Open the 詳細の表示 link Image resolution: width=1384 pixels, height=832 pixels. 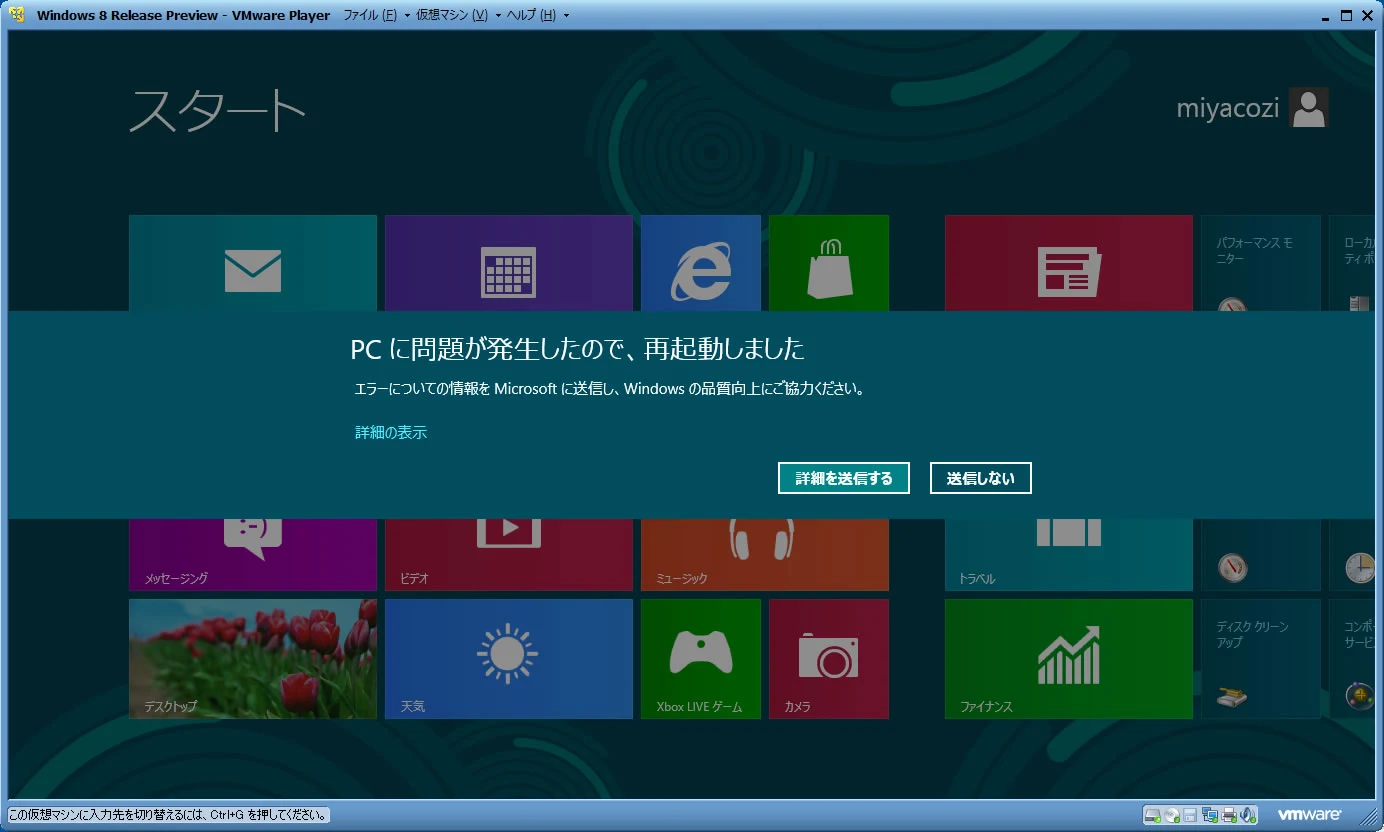pos(391,432)
